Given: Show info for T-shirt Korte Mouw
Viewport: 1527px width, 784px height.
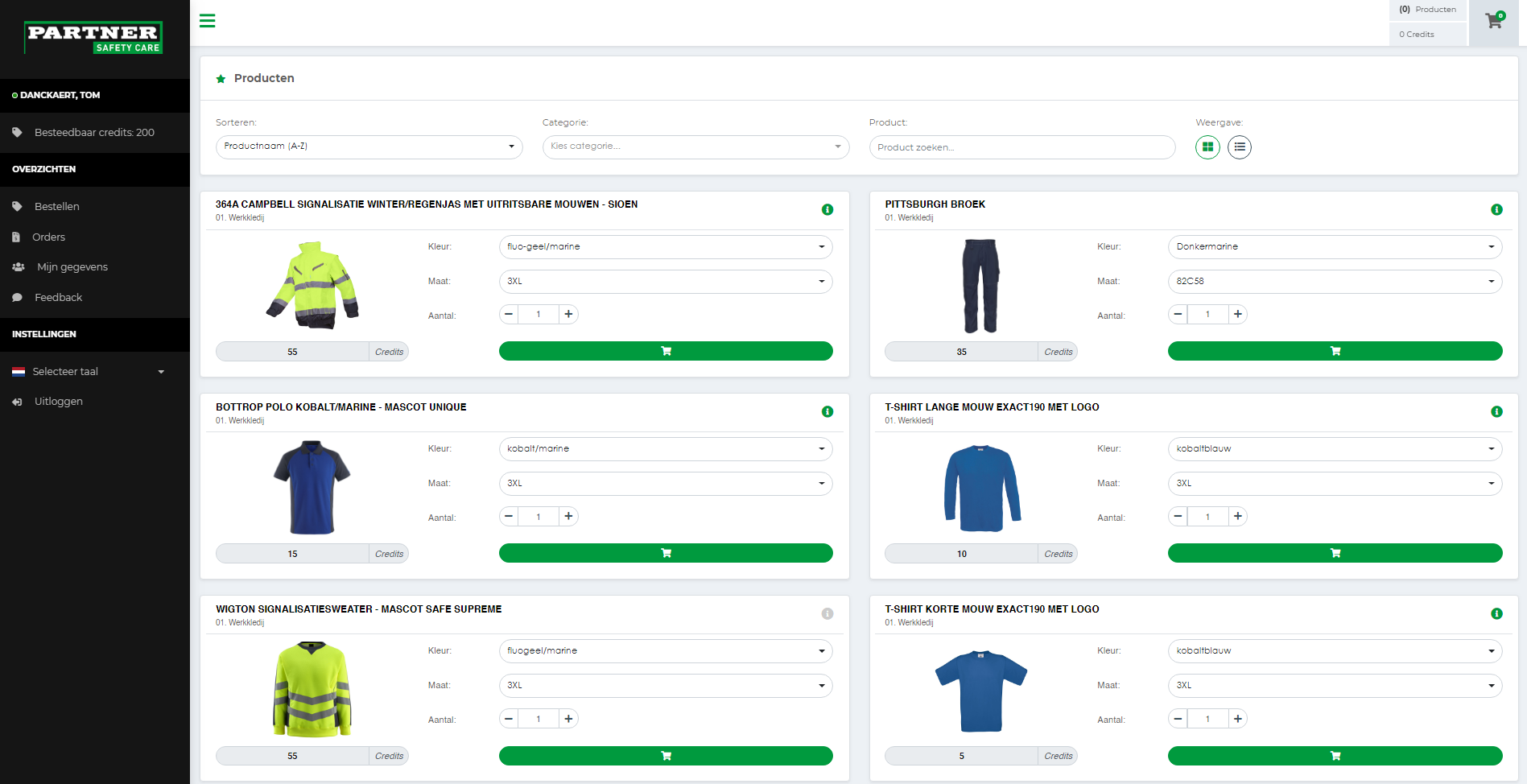Looking at the screenshot, I should click(1496, 613).
